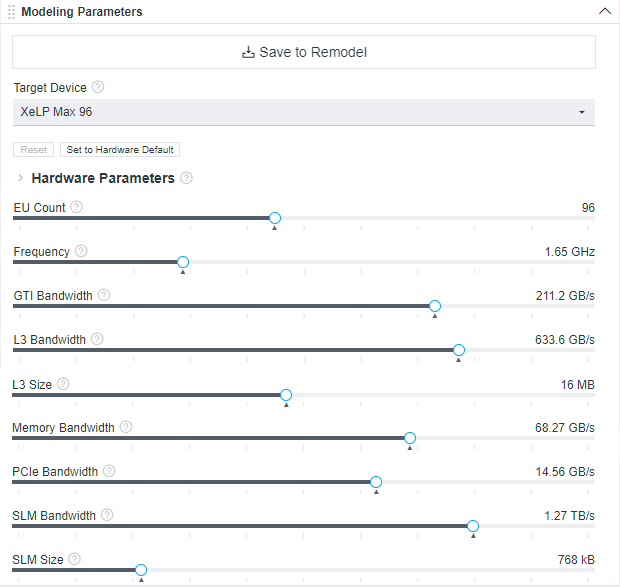Click the SLM Bandwidth slider handle
Screen dimensions: 620x587
473,526
